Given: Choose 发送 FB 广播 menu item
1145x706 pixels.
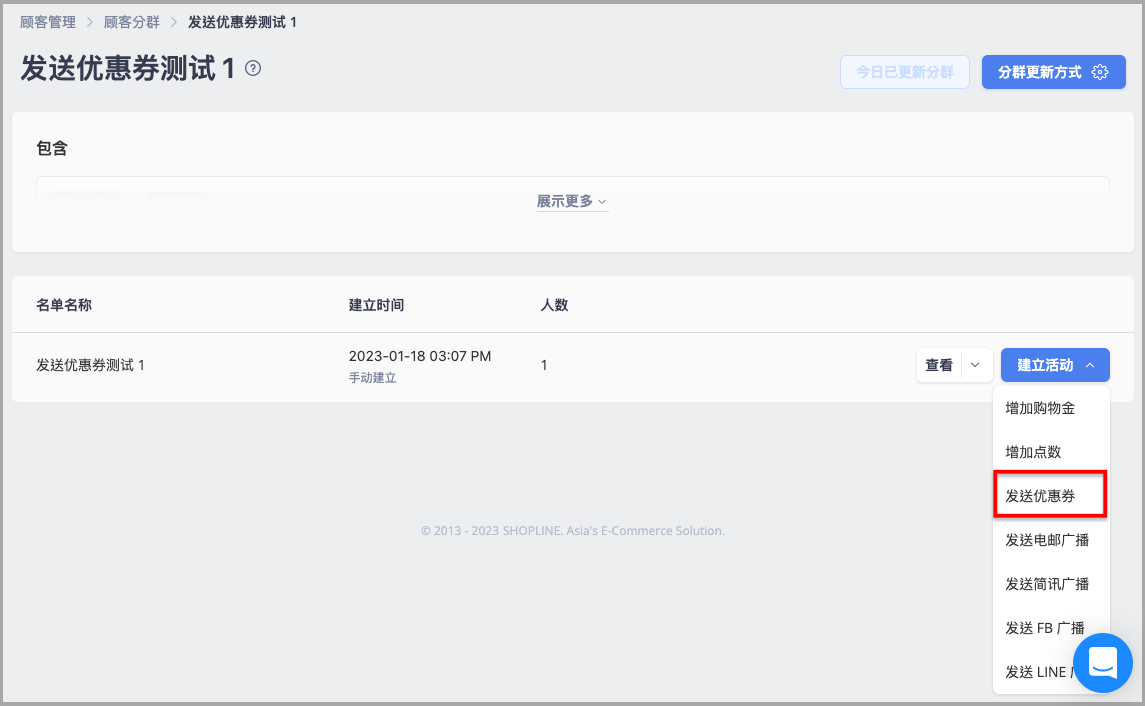Looking at the screenshot, I should pyautogui.click(x=1044, y=628).
